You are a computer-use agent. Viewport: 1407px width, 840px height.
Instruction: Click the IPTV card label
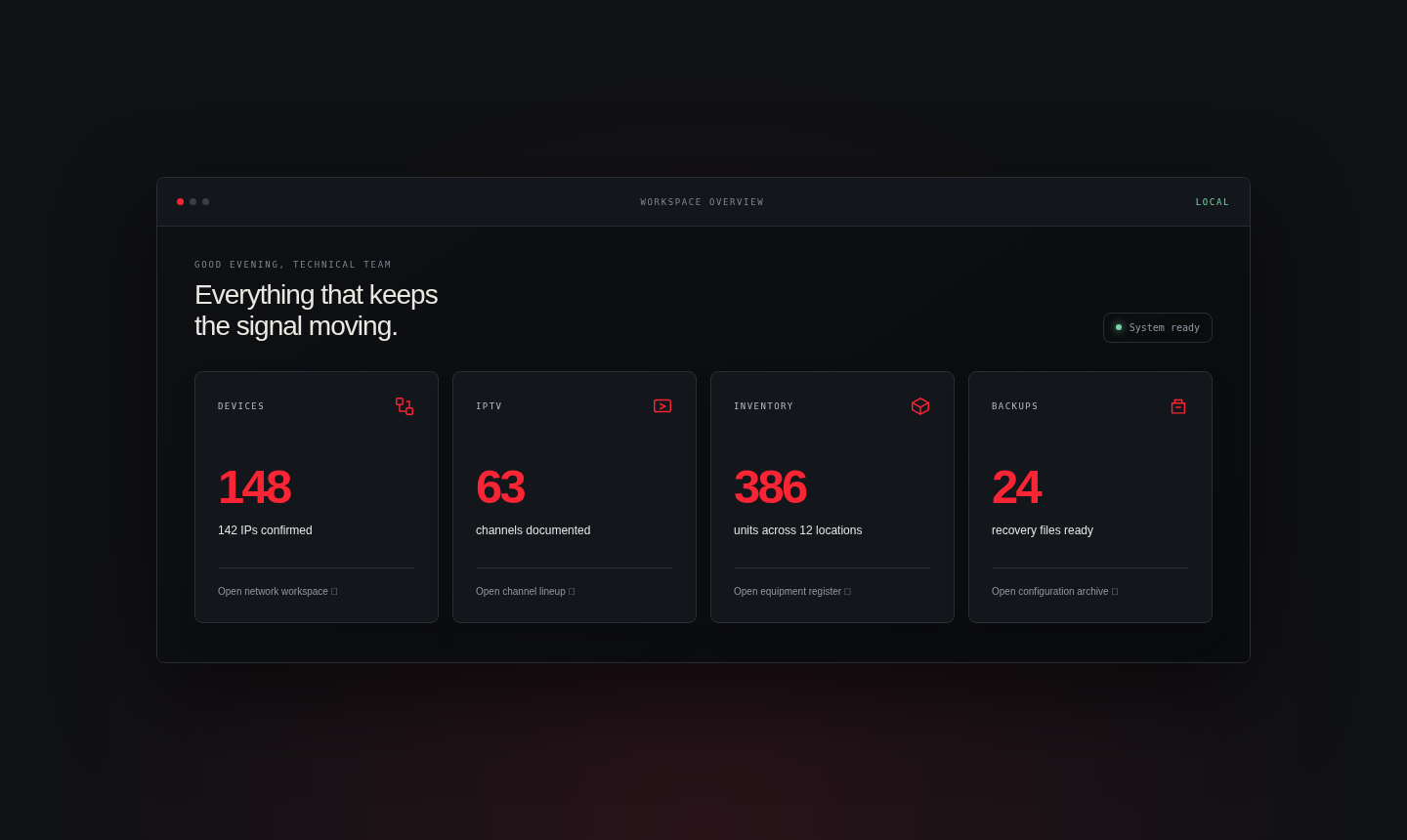pyautogui.click(x=489, y=406)
